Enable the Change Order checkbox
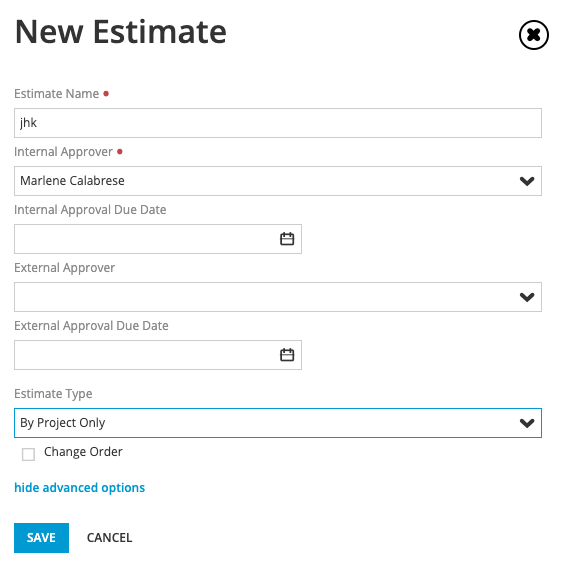The height and width of the screenshot is (583, 576). click(28, 454)
